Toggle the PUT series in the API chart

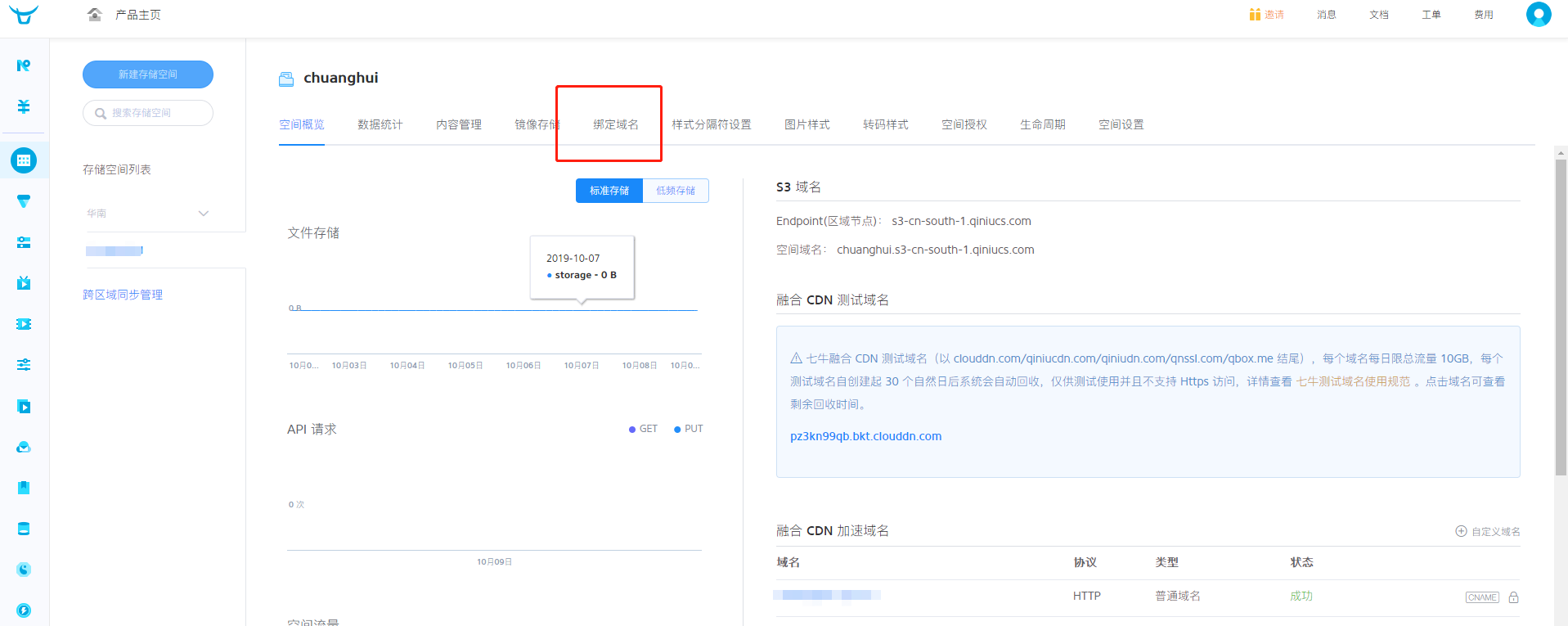[x=688, y=429]
